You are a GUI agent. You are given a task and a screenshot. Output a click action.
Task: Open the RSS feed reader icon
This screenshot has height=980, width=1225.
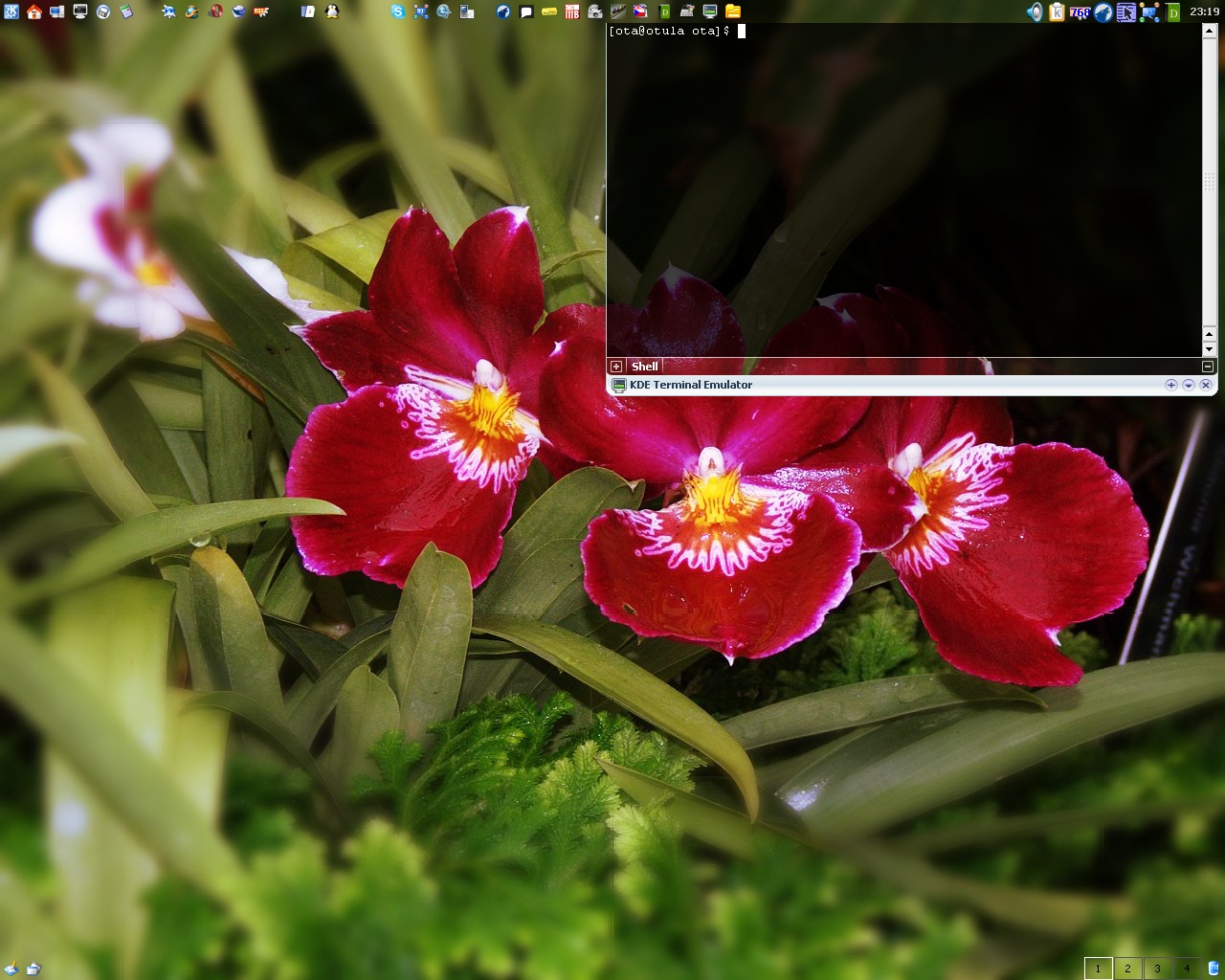(260, 11)
